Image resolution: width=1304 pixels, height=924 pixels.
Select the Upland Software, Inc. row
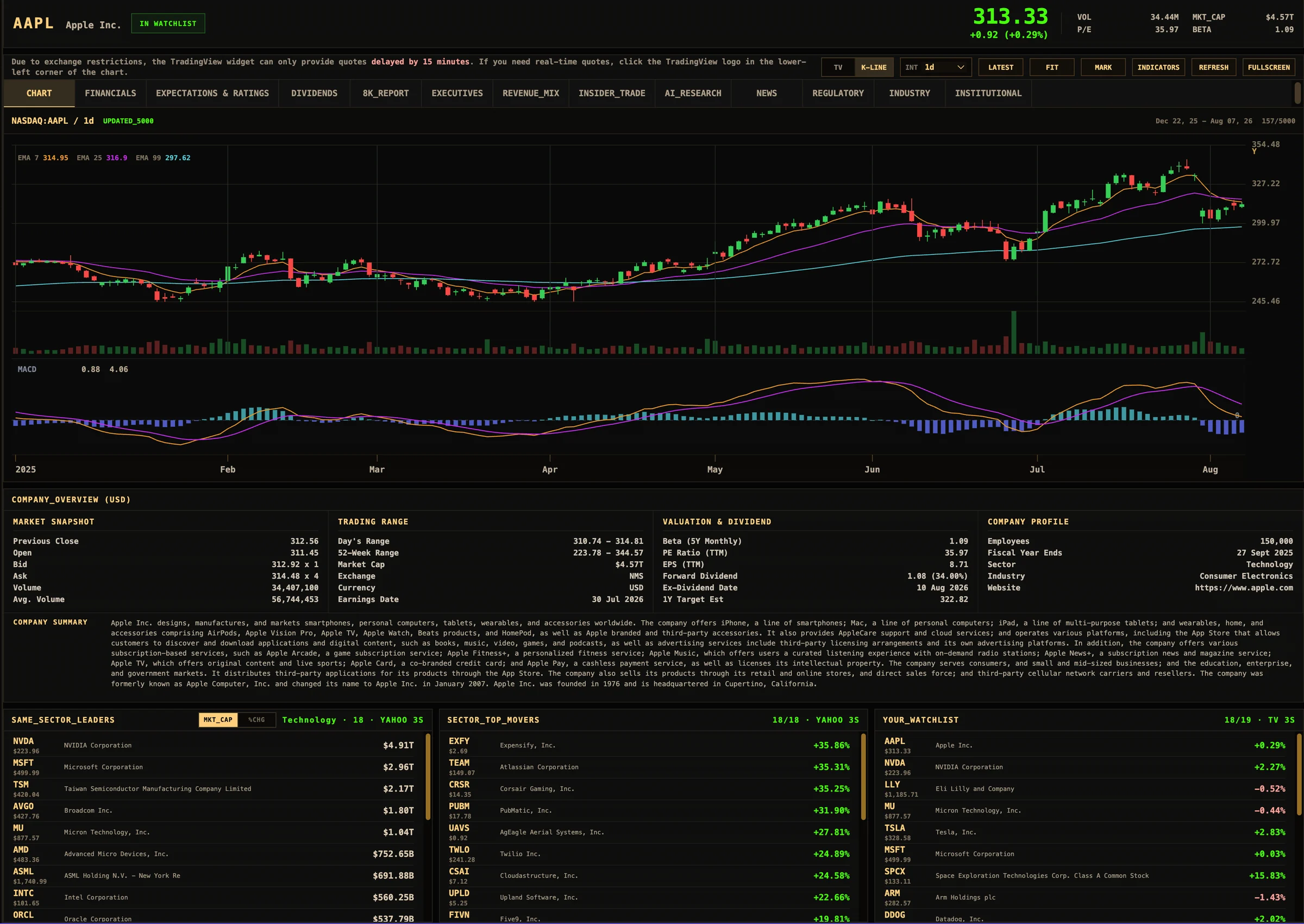[x=650, y=897]
